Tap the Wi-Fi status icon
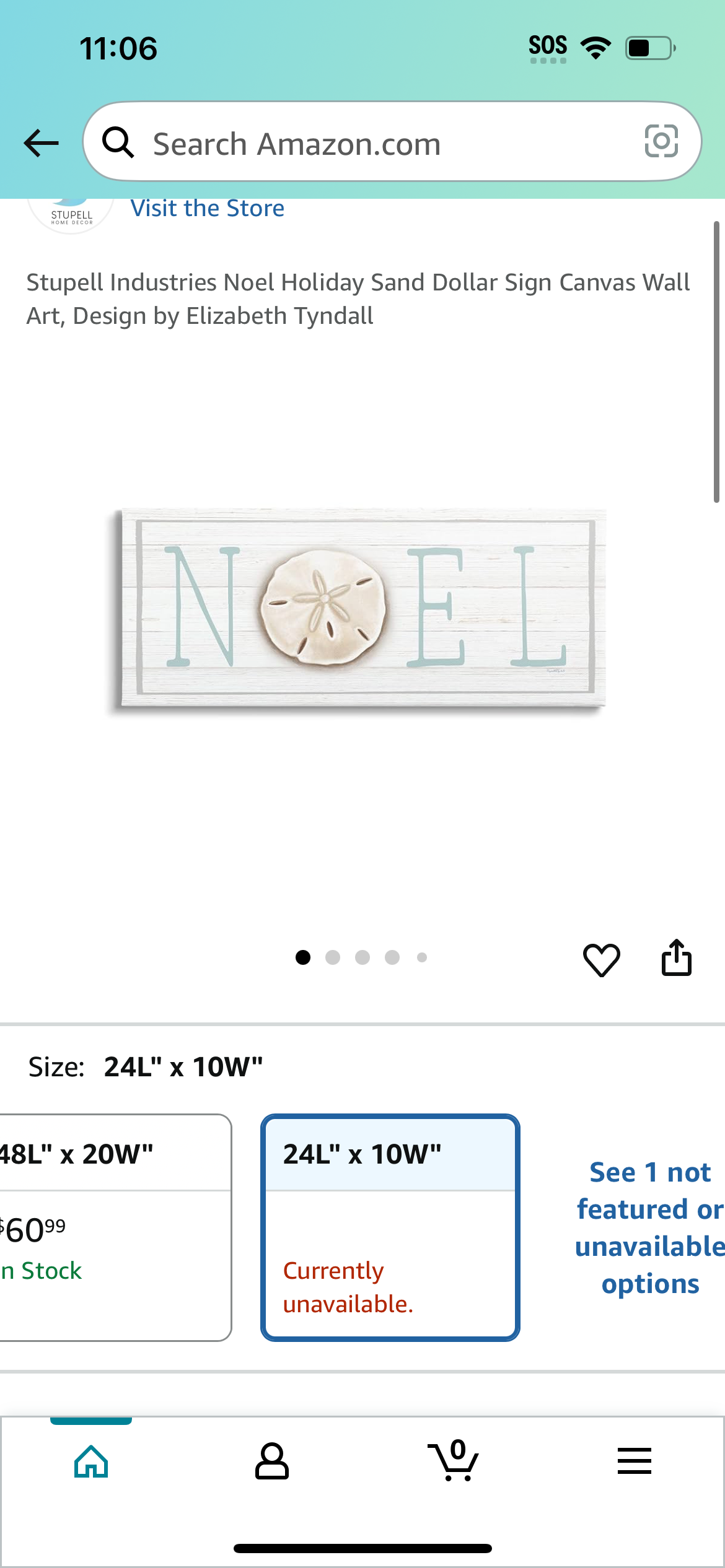Image resolution: width=725 pixels, height=1568 pixels. (595, 48)
